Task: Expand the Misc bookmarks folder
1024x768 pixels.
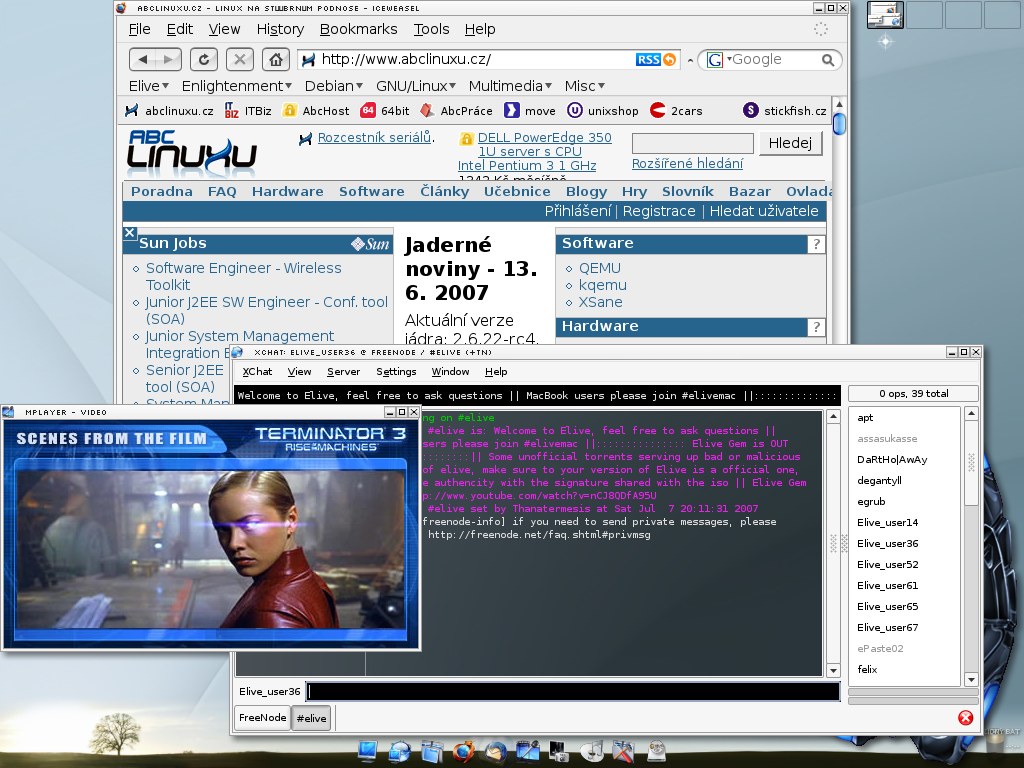Action: (584, 86)
